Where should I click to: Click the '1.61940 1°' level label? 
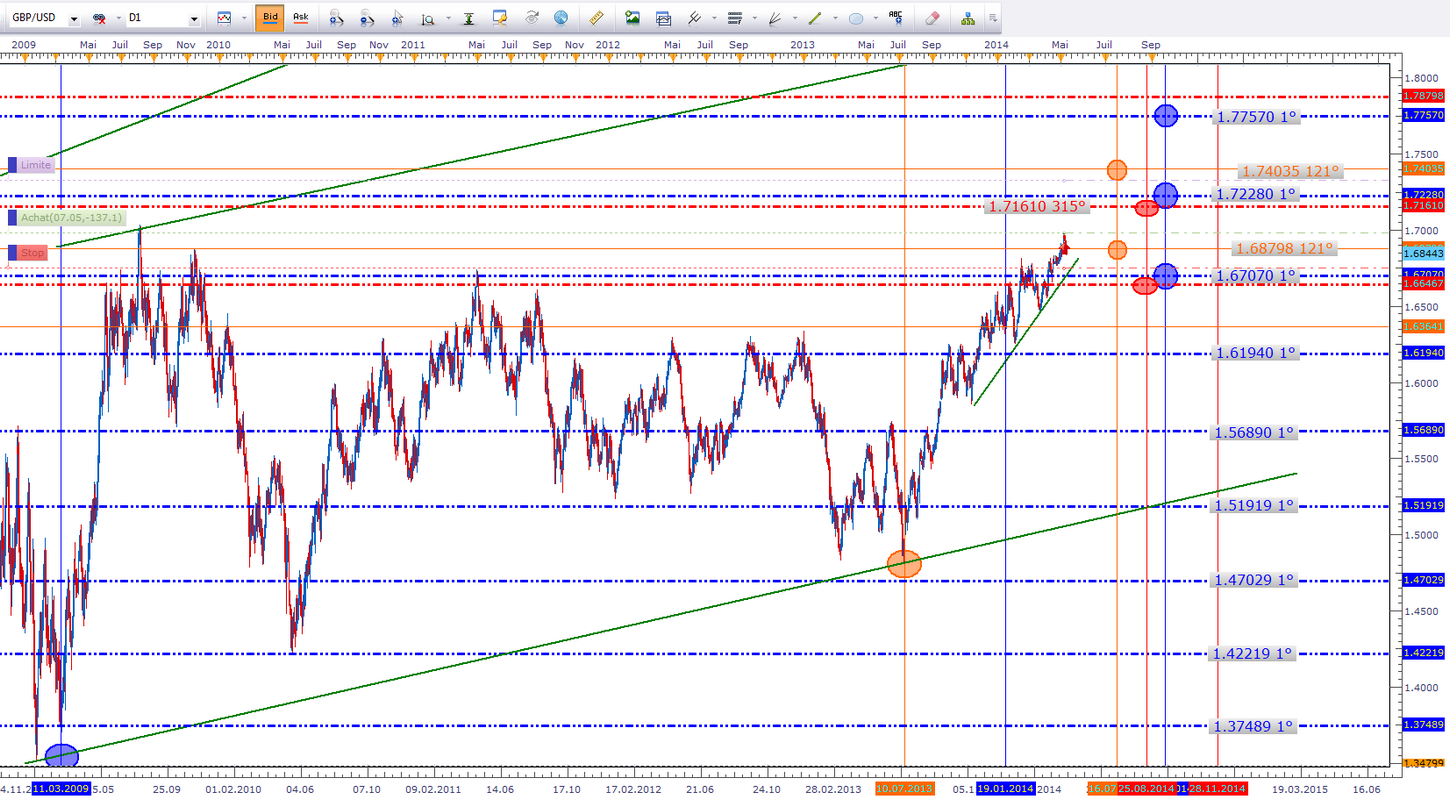click(x=1256, y=353)
